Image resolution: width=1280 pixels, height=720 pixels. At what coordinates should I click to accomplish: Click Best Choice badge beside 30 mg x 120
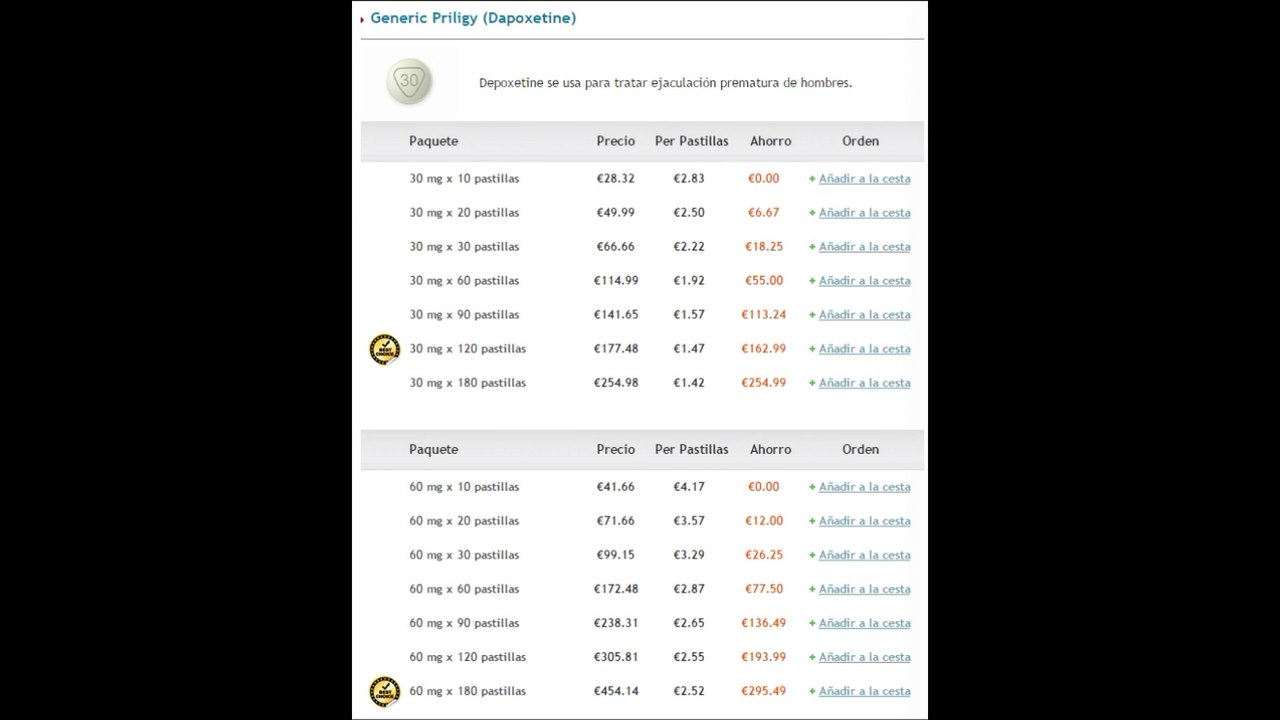pyautogui.click(x=384, y=349)
